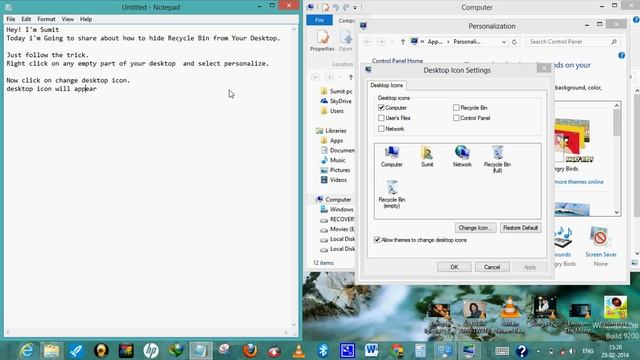Open the Personalization address bar dropdown
This screenshot has width=640, height=360.
pyautogui.click(x=504, y=42)
